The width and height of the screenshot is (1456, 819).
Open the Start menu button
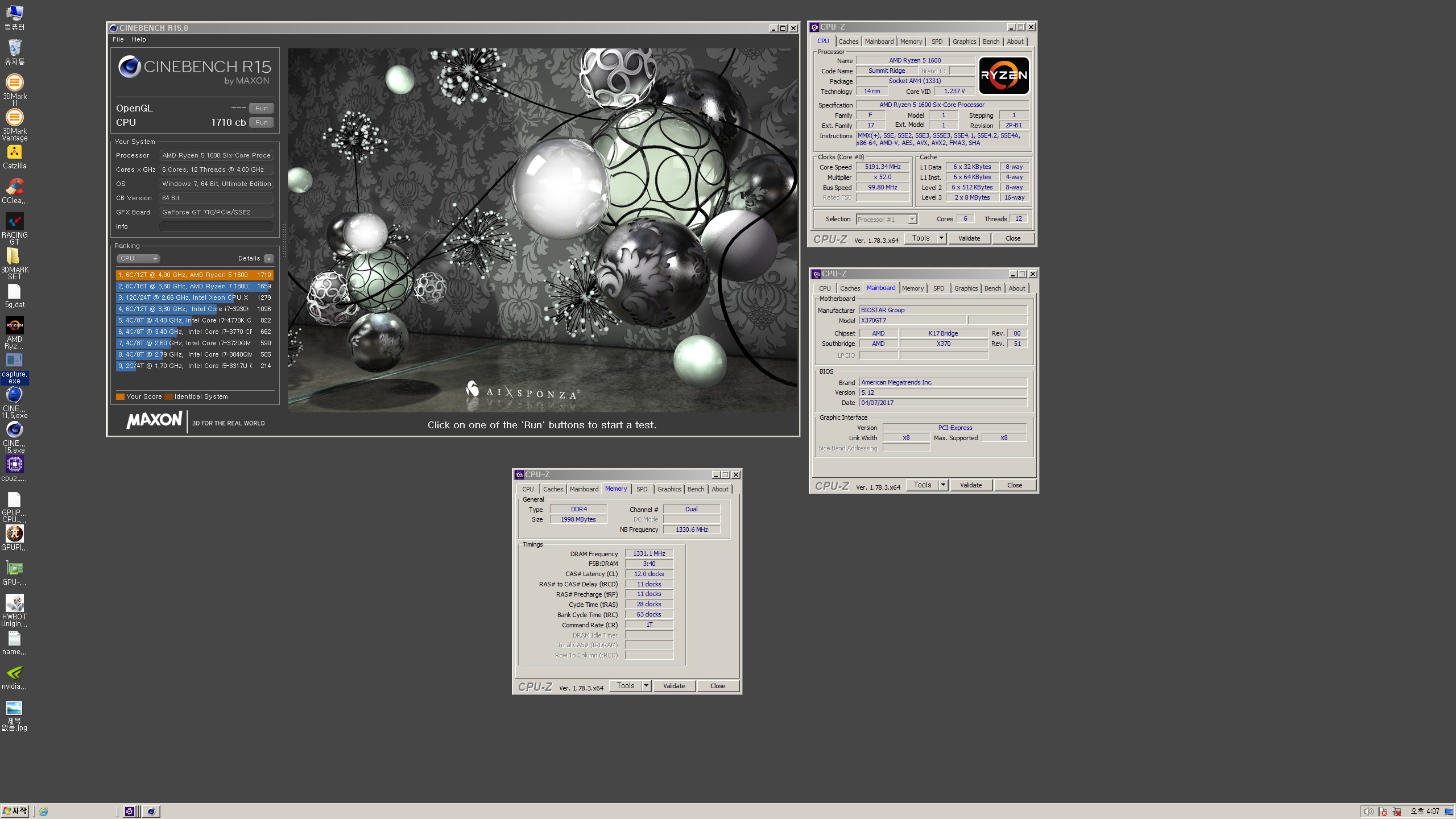coord(15,812)
